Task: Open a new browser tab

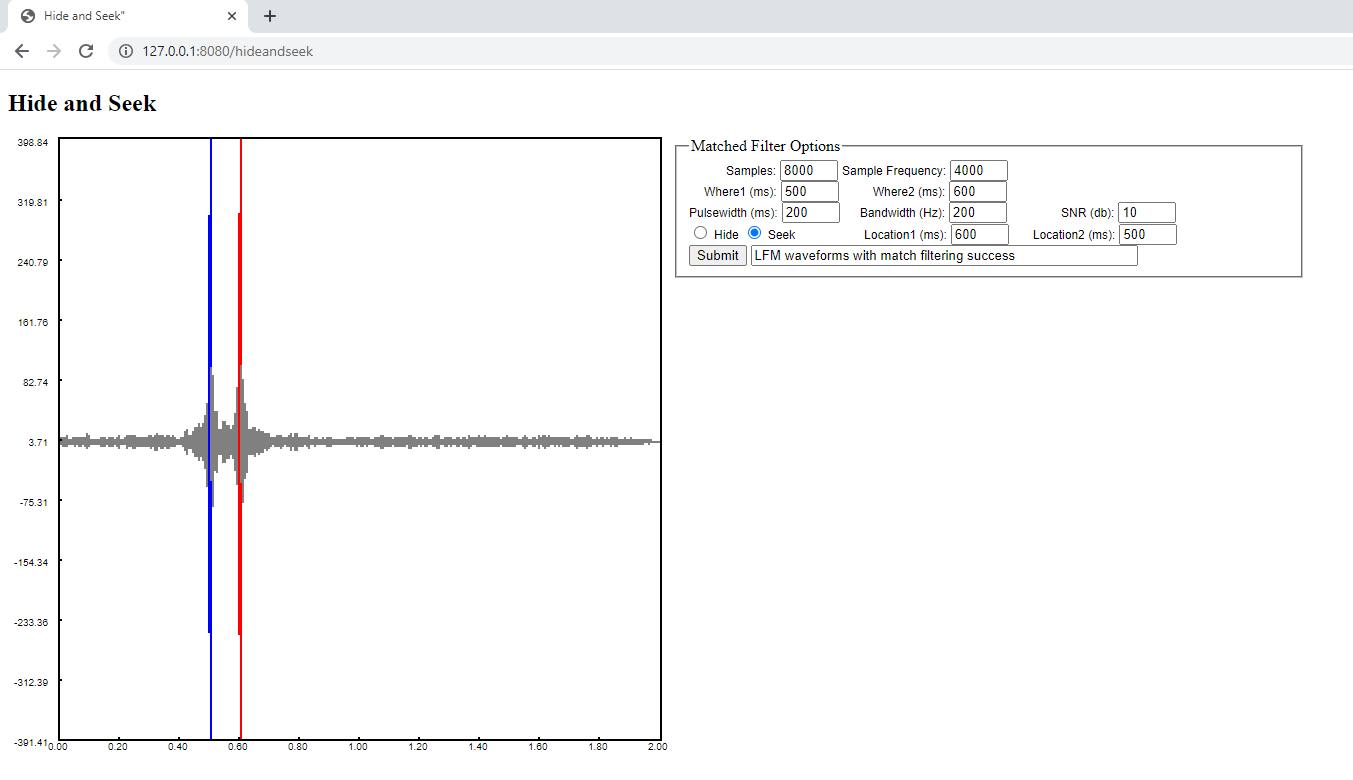Action: (x=269, y=16)
